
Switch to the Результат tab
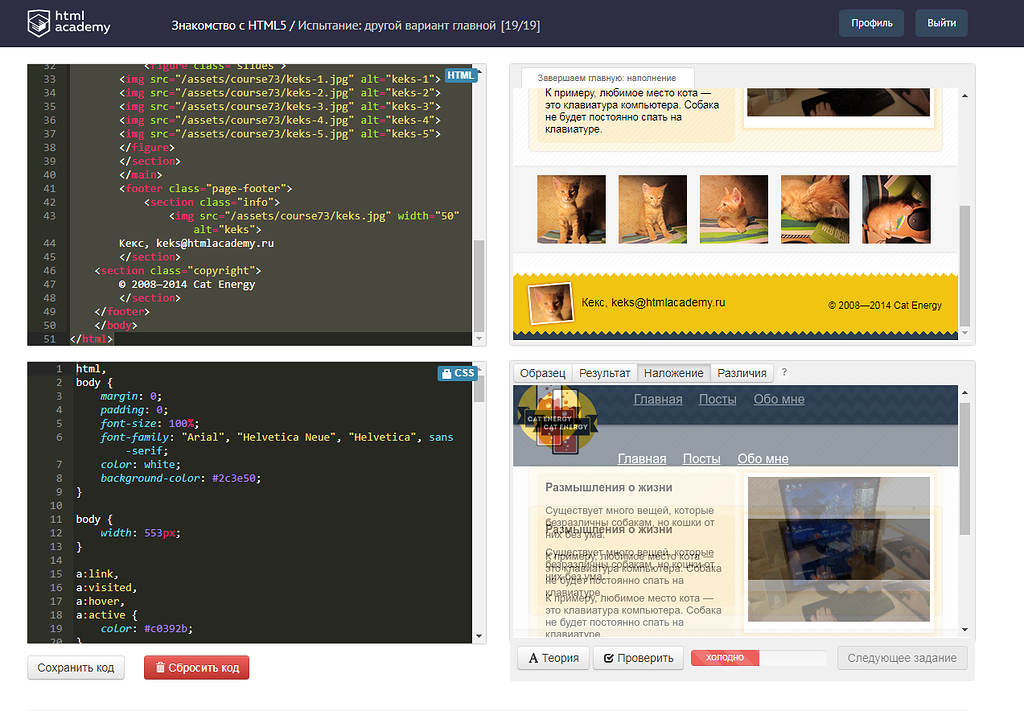tap(605, 373)
